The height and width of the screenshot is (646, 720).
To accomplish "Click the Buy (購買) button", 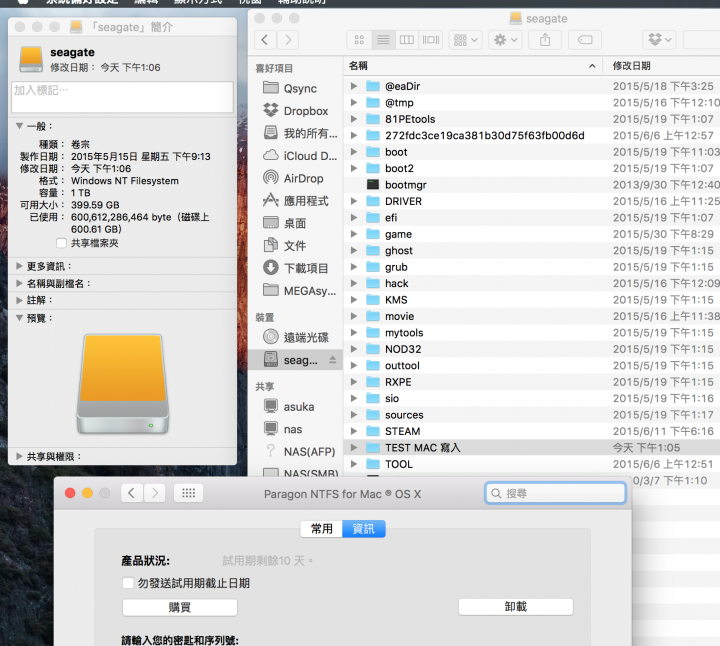I will pos(180,607).
